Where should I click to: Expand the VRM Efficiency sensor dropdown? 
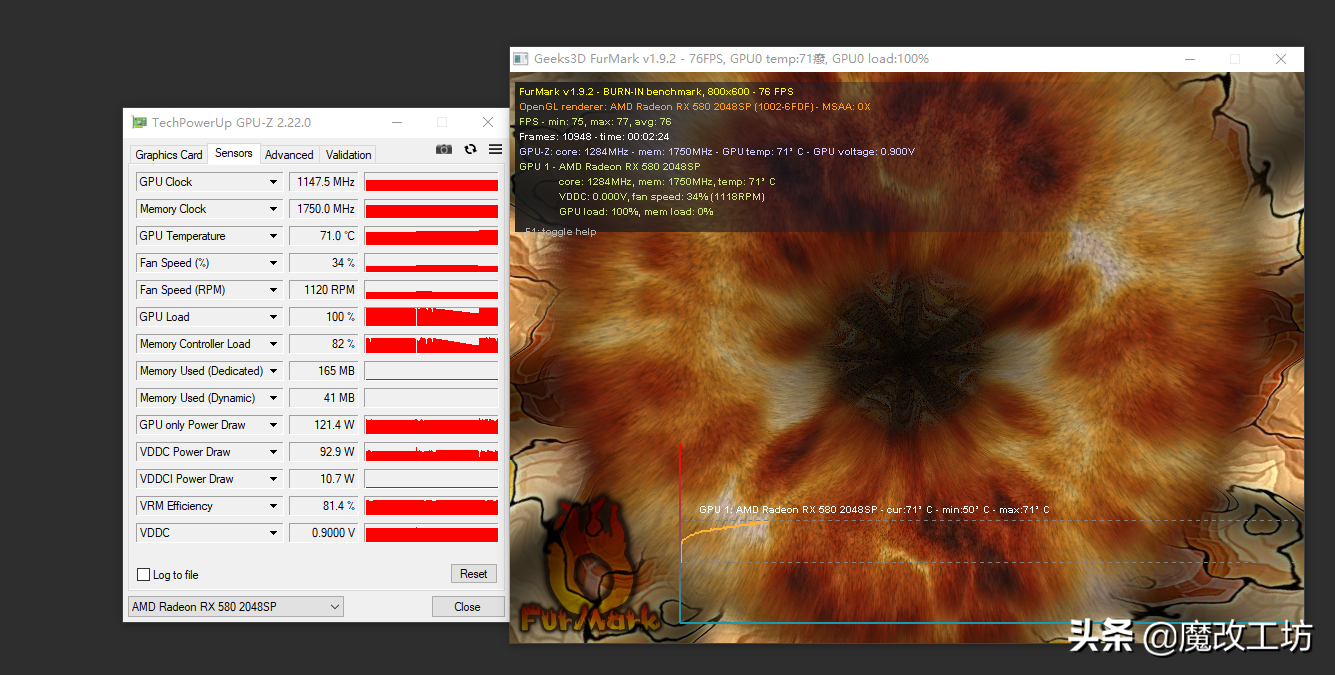[x=273, y=506]
